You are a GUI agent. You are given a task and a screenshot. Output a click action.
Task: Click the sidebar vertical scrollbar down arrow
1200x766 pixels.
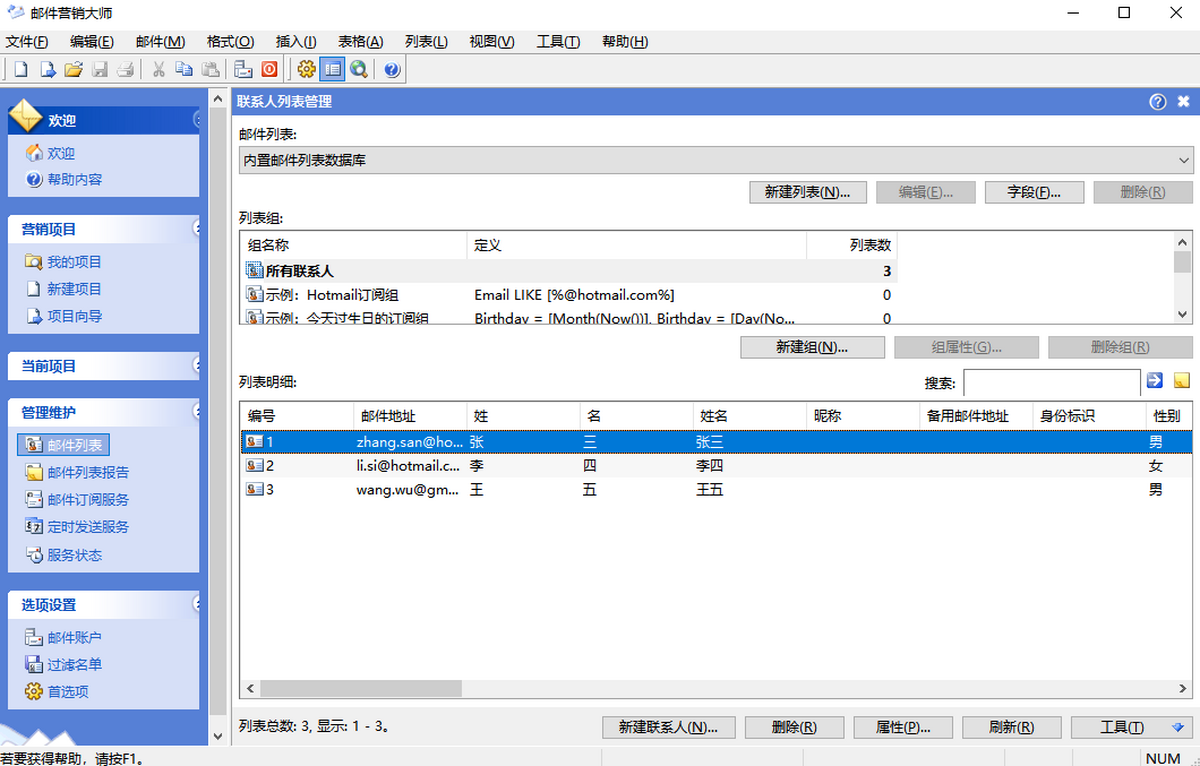pyautogui.click(x=219, y=735)
